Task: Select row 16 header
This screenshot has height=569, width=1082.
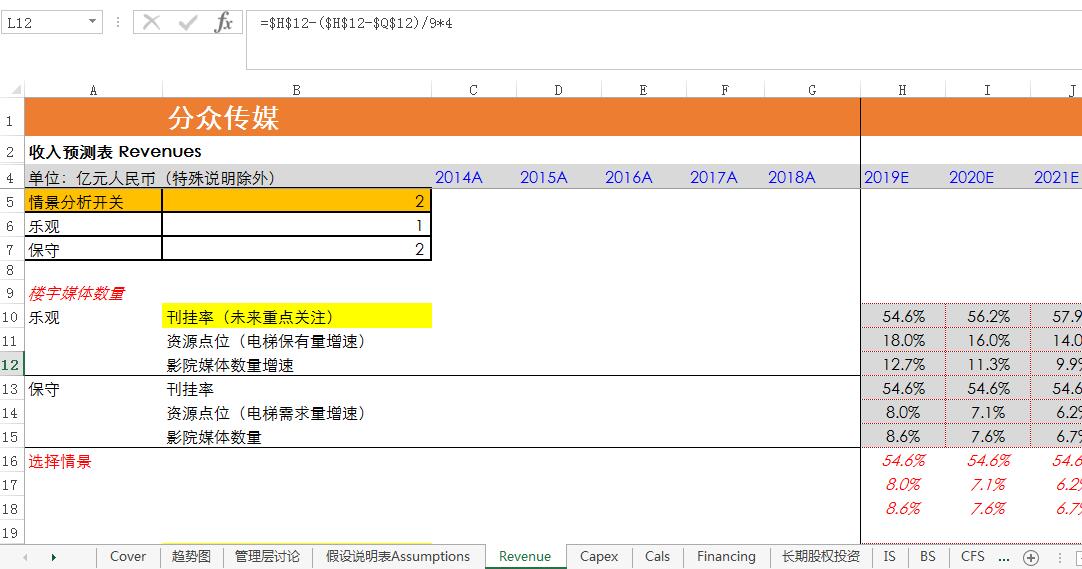Action: point(10,461)
